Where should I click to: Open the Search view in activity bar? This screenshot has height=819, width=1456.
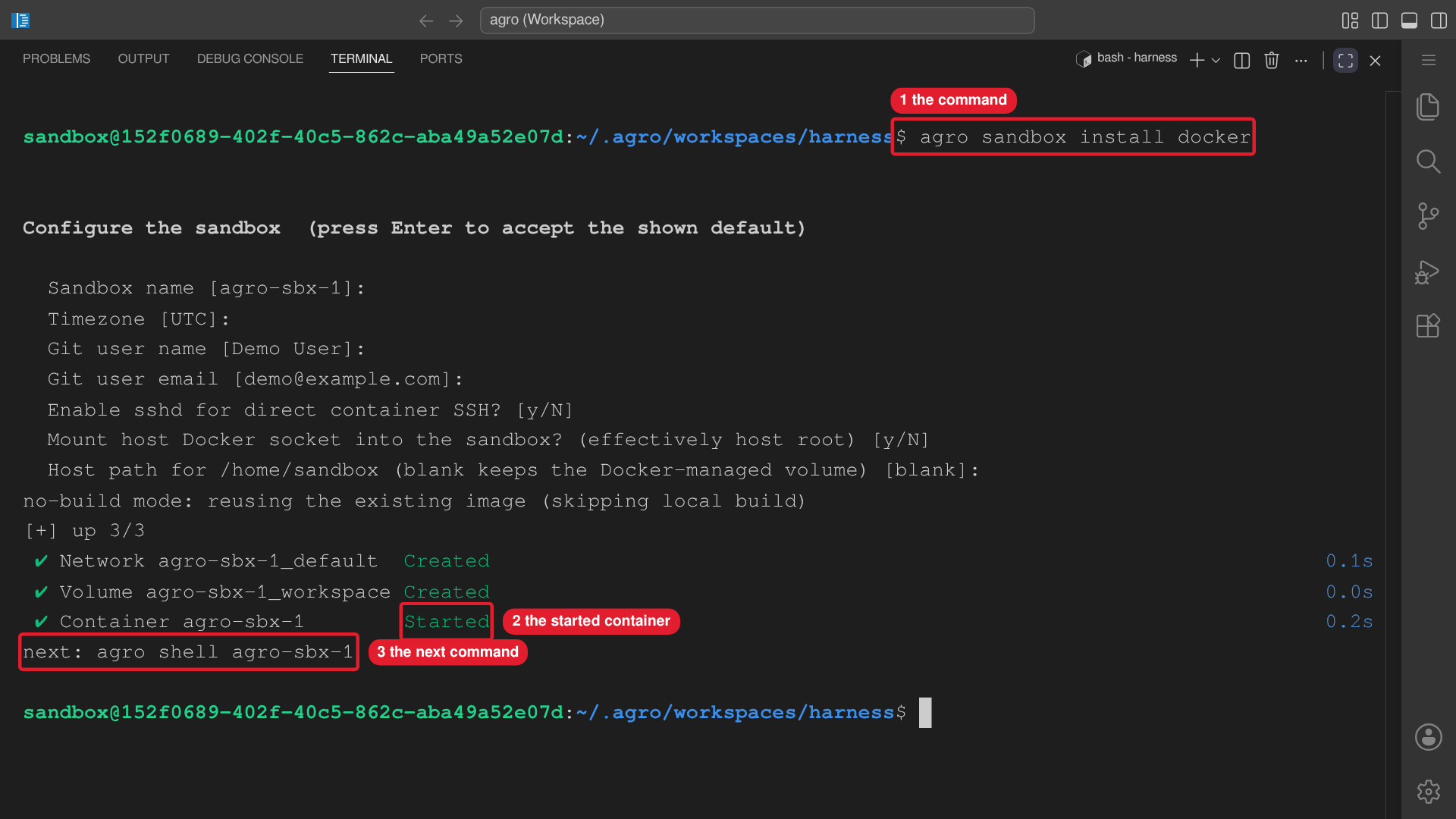pyautogui.click(x=1428, y=161)
